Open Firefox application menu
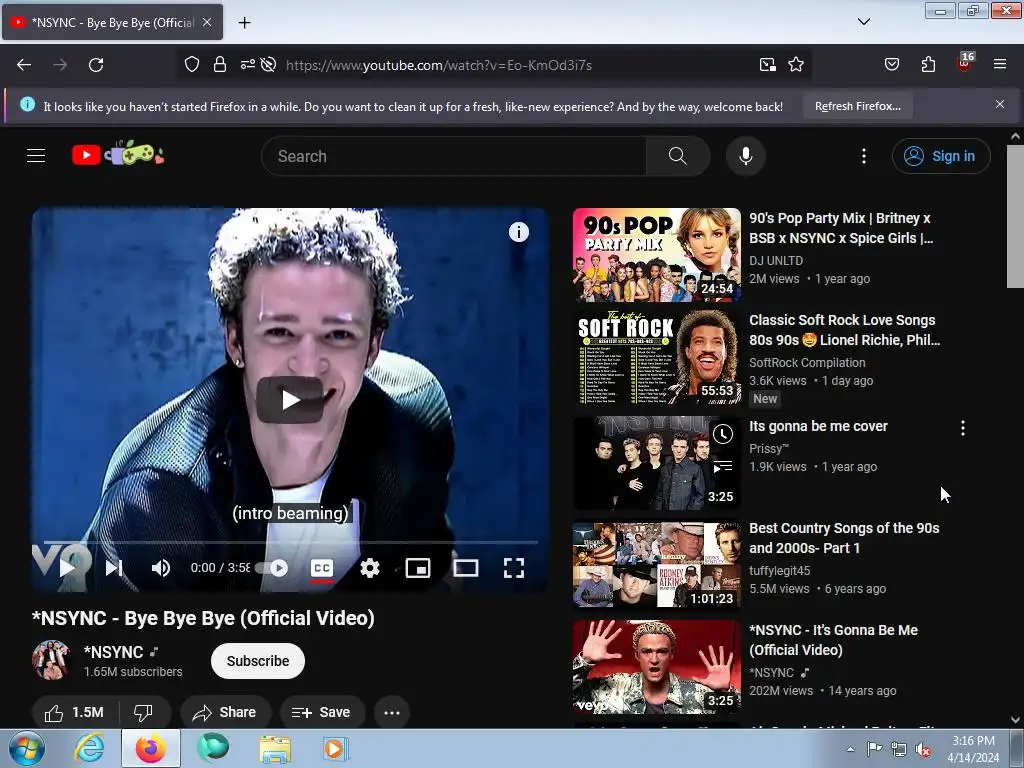1024x768 pixels. click(x=1000, y=64)
